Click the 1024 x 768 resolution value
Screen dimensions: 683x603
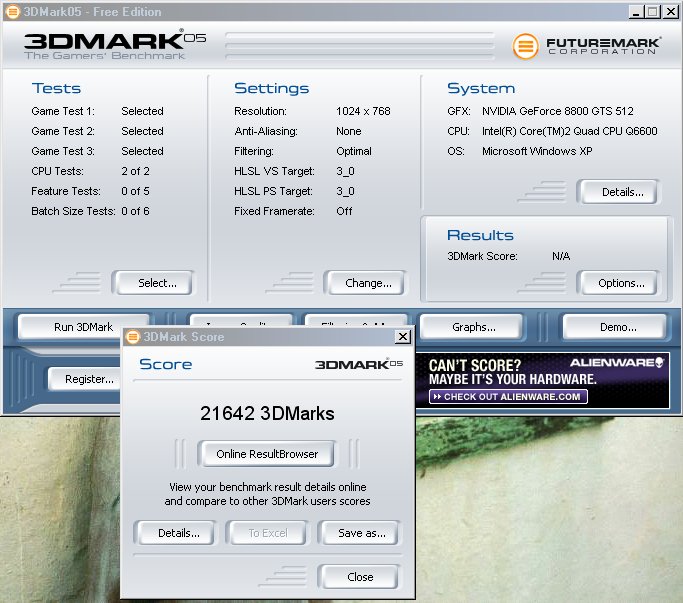pos(363,111)
